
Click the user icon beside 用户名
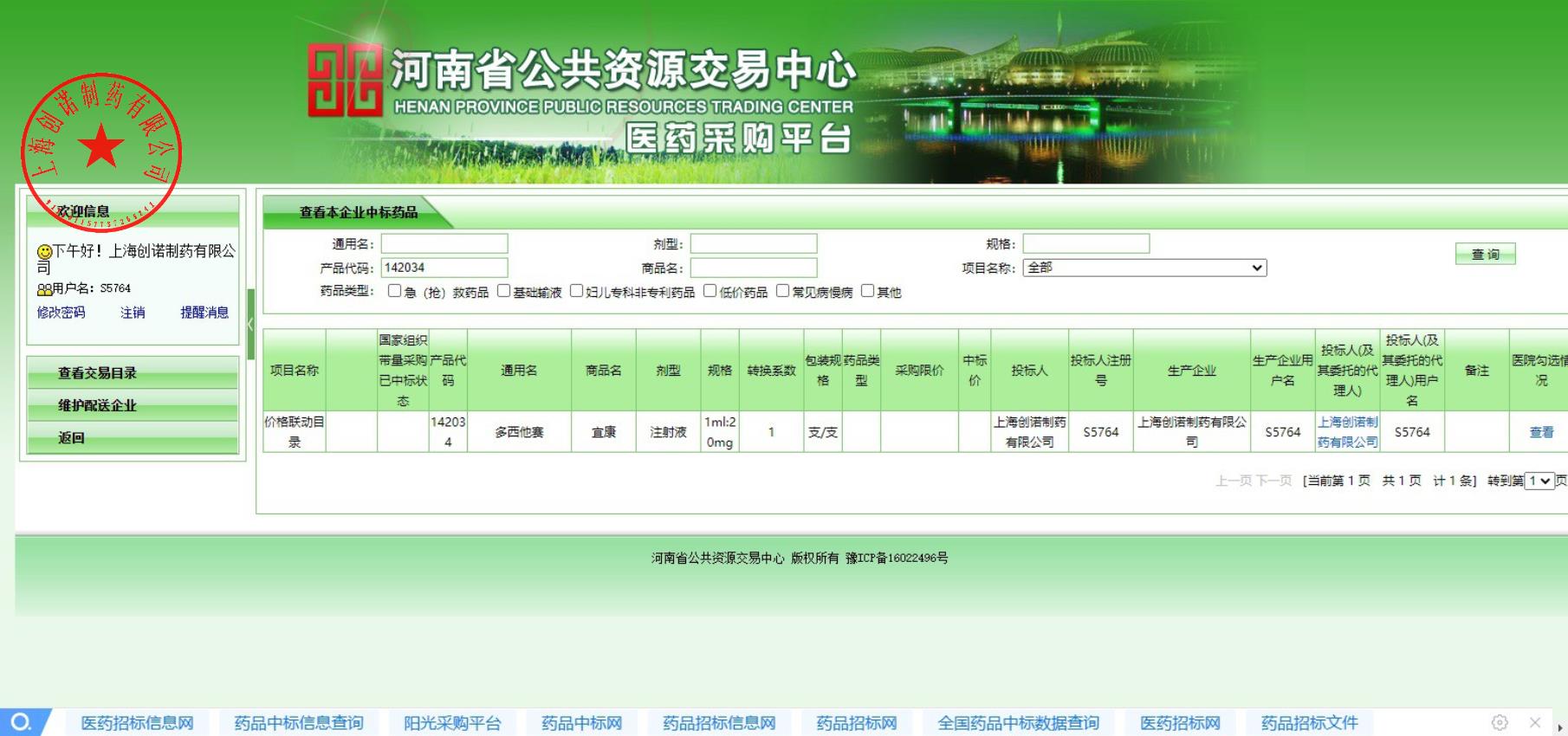click(x=44, y=289)
